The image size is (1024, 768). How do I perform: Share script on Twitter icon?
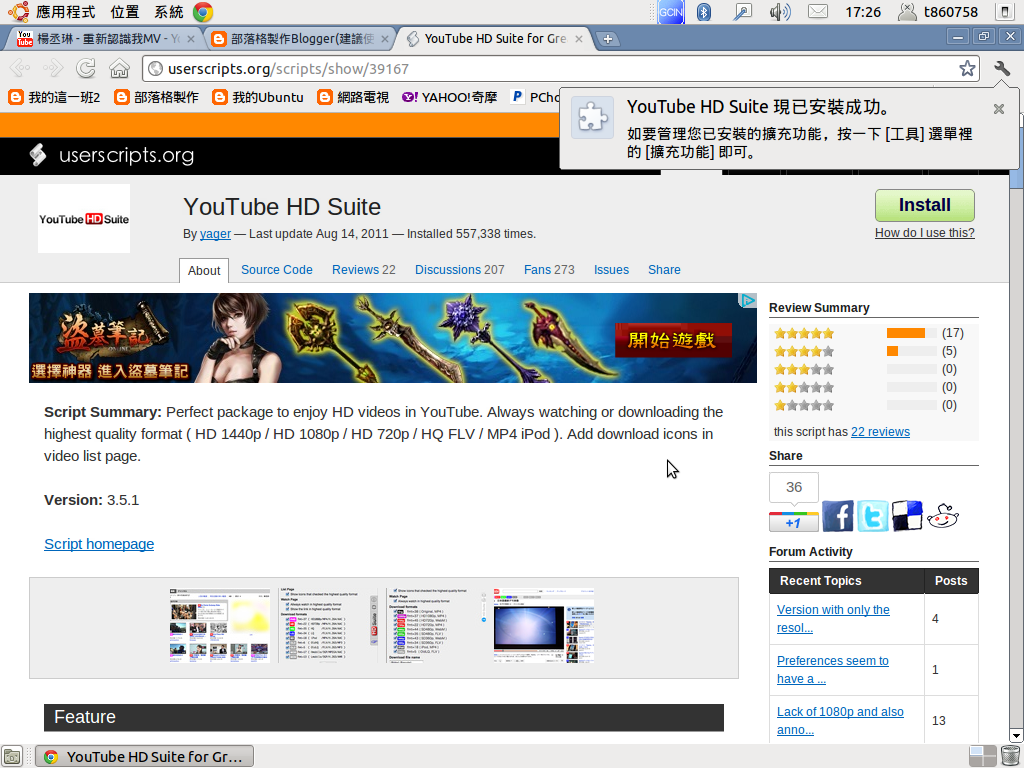coord(872,516)
